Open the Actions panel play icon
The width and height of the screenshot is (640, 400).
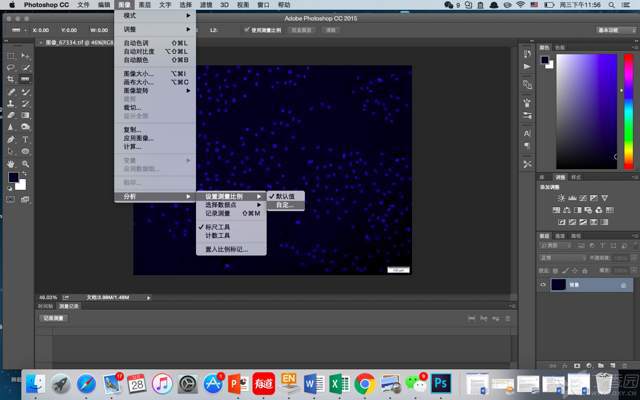527,66
